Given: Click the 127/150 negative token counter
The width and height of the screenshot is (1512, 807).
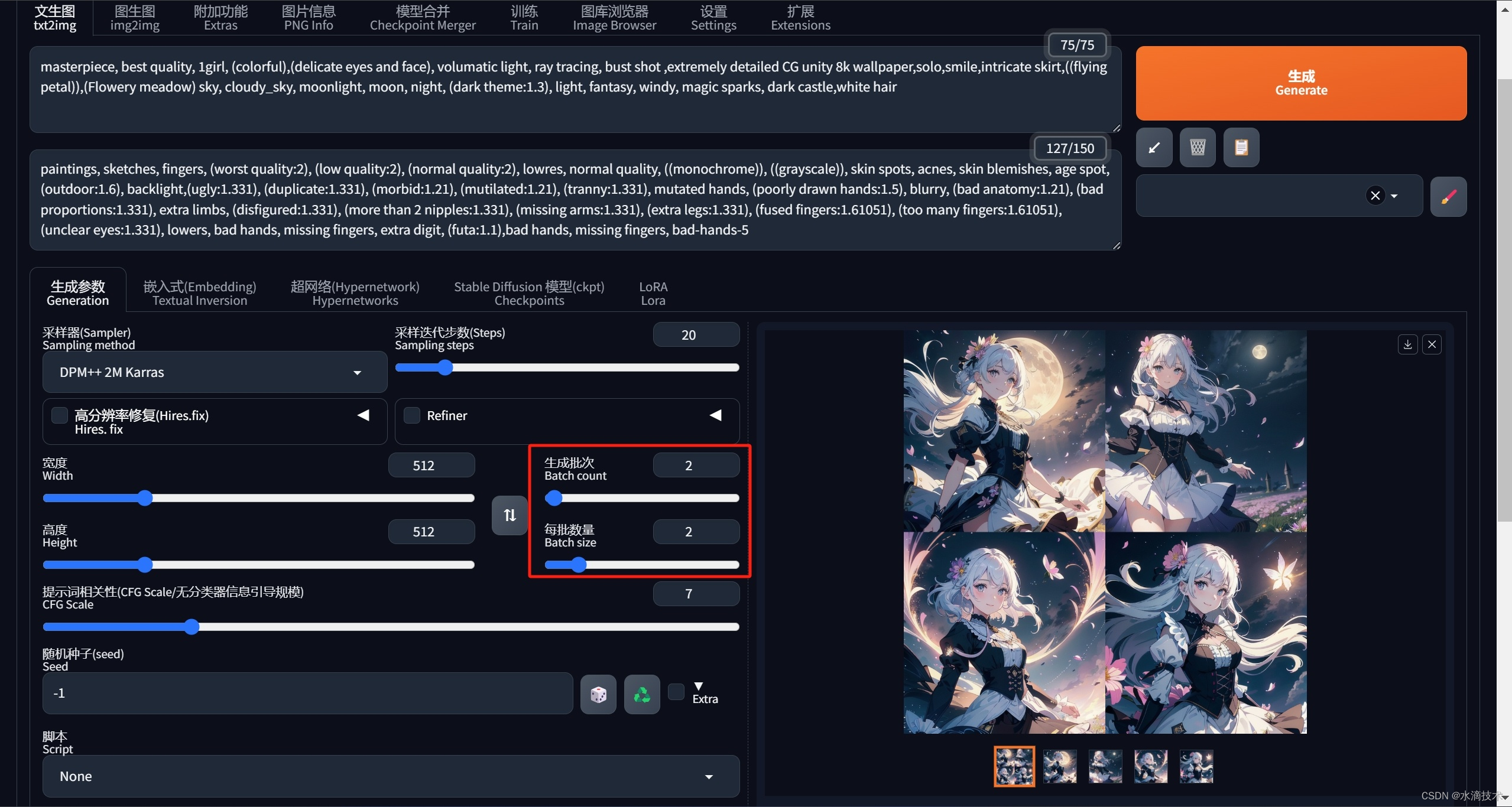Looking at the screenshot, I should [x=1070, y=148].
